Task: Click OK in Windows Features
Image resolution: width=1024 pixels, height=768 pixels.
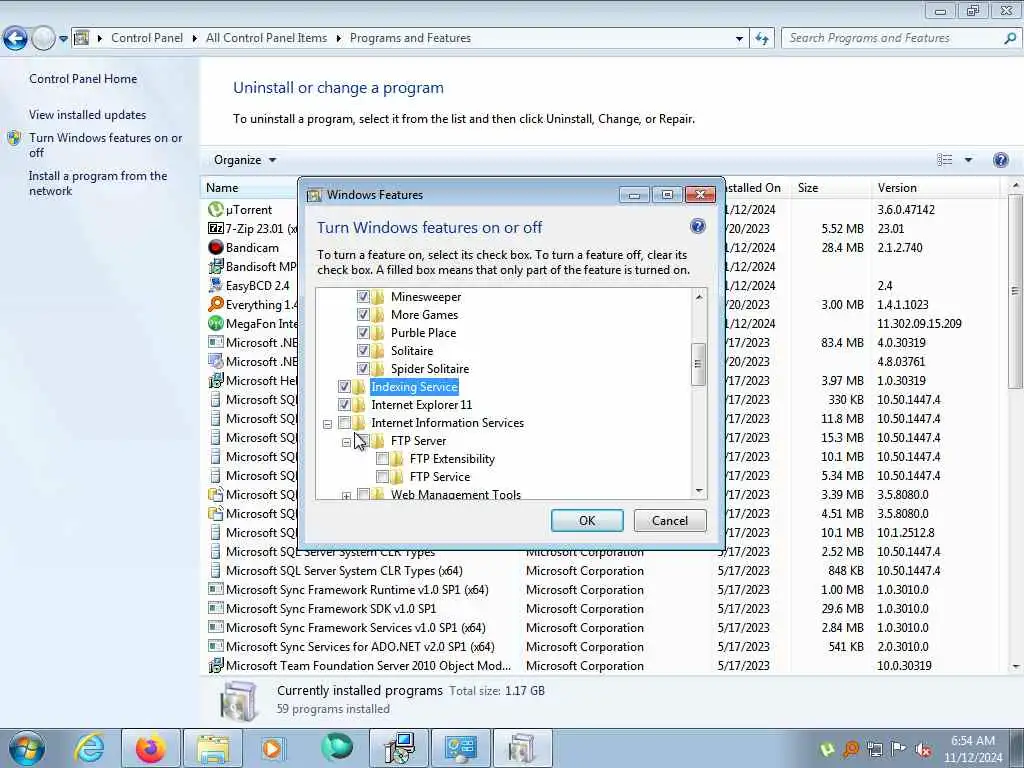Action: point(587,520)
